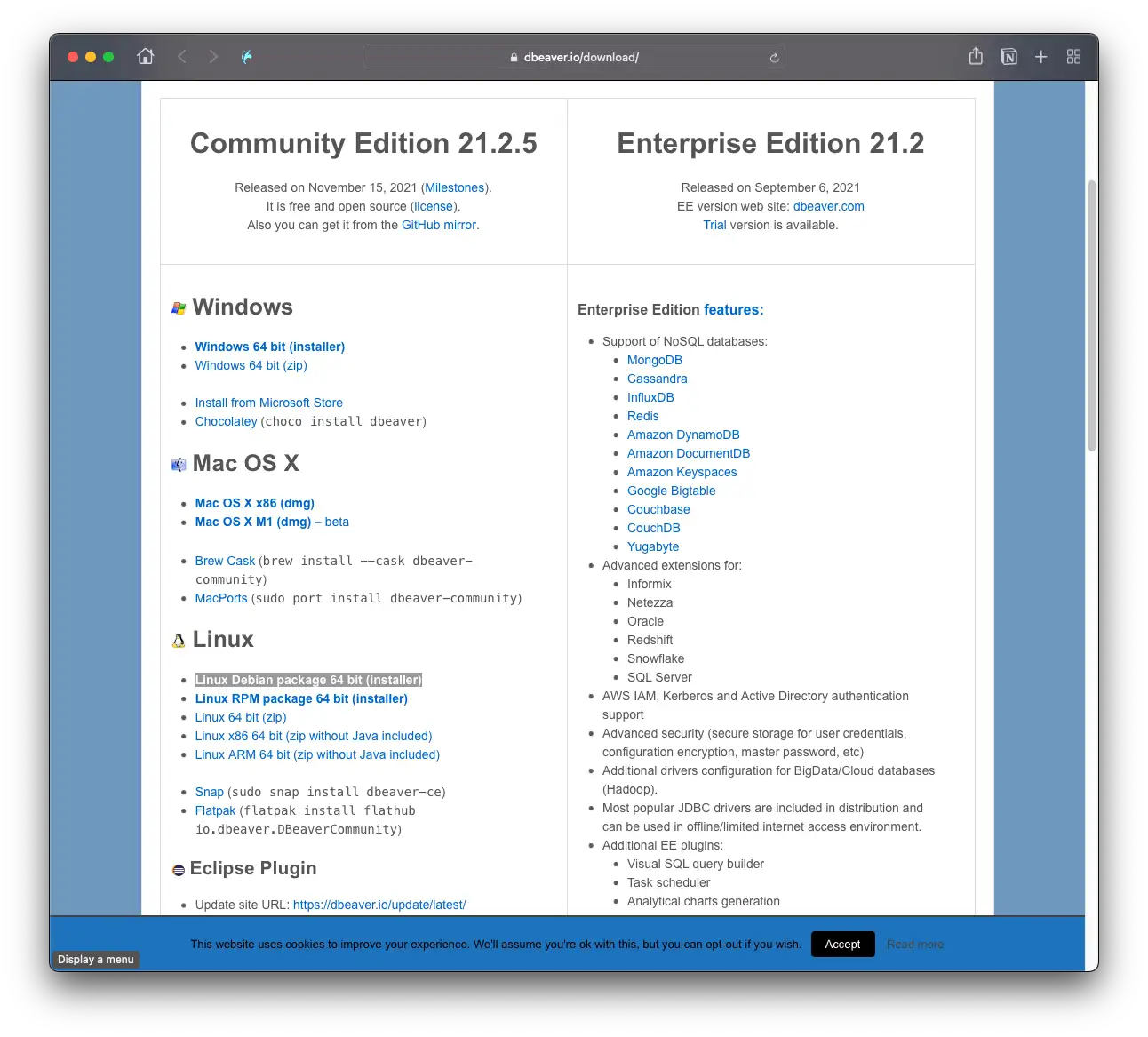Open the Amazon DynamoDB link

pos(683,435)
